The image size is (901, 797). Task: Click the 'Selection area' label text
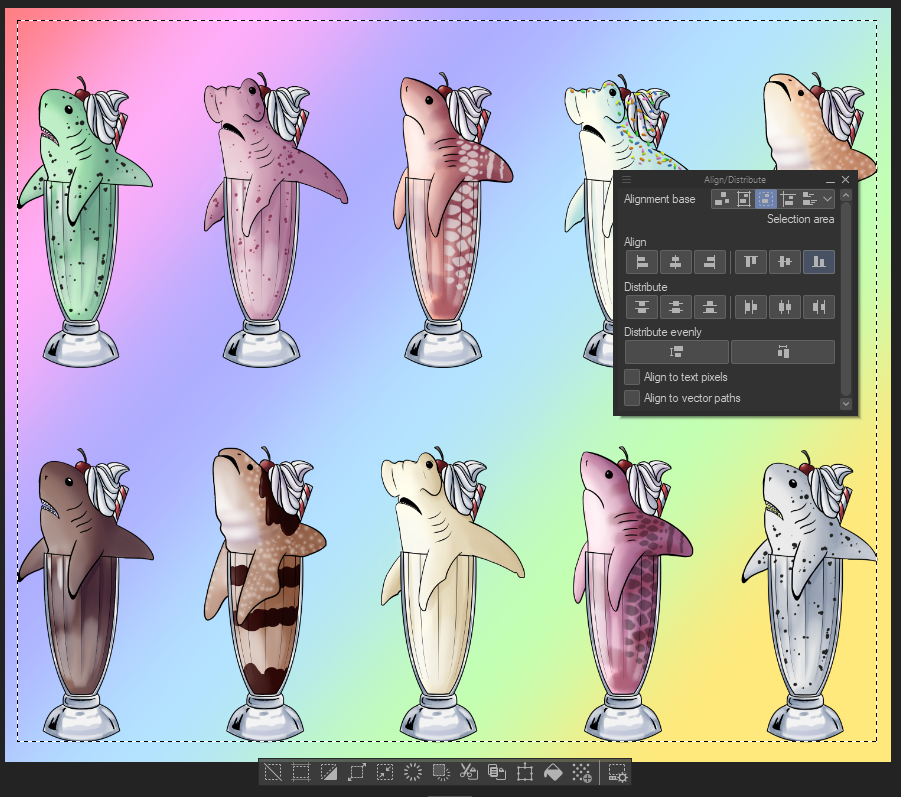(800, 219)
